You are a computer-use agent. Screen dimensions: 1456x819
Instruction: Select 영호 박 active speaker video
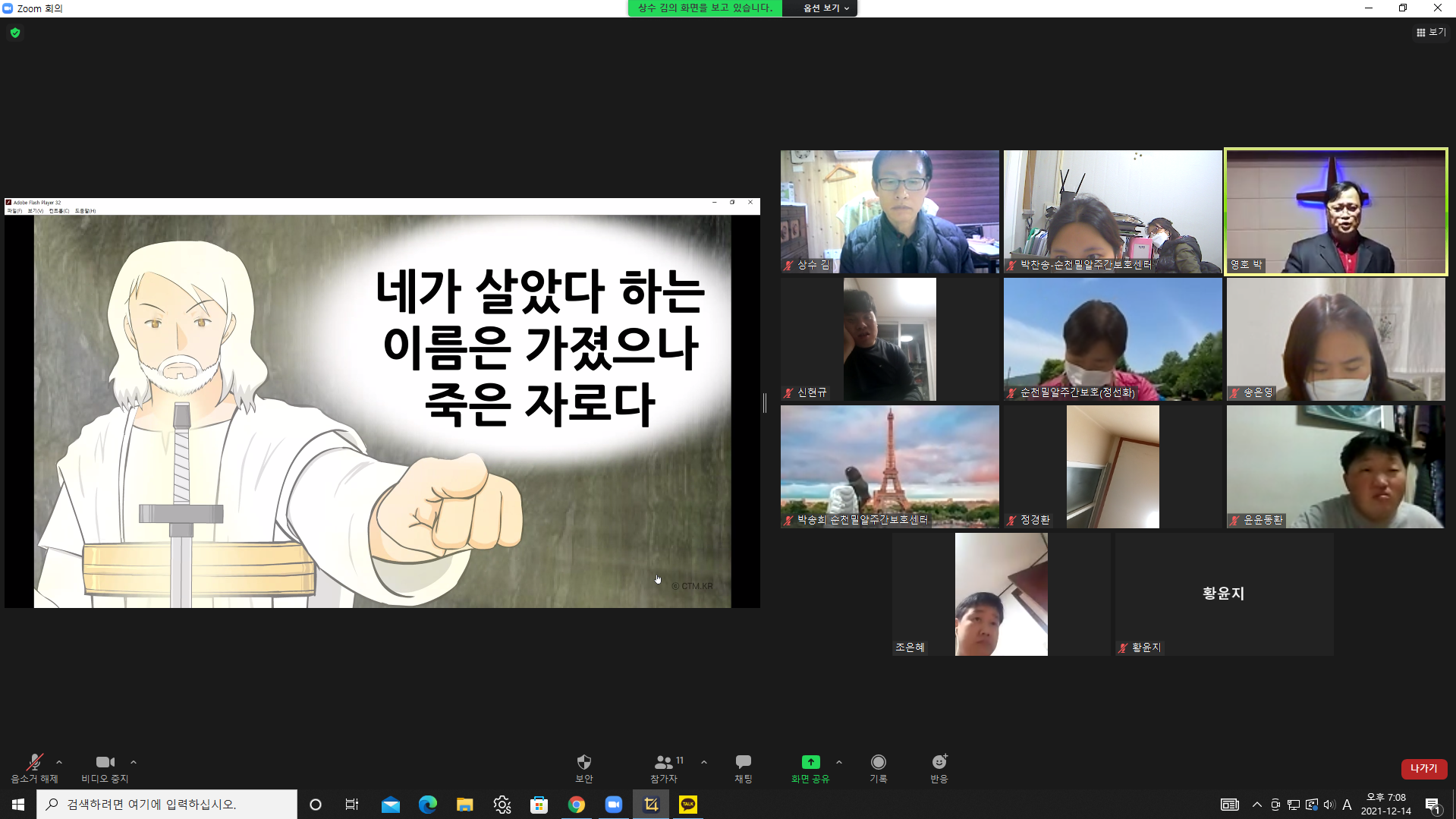1336,212
